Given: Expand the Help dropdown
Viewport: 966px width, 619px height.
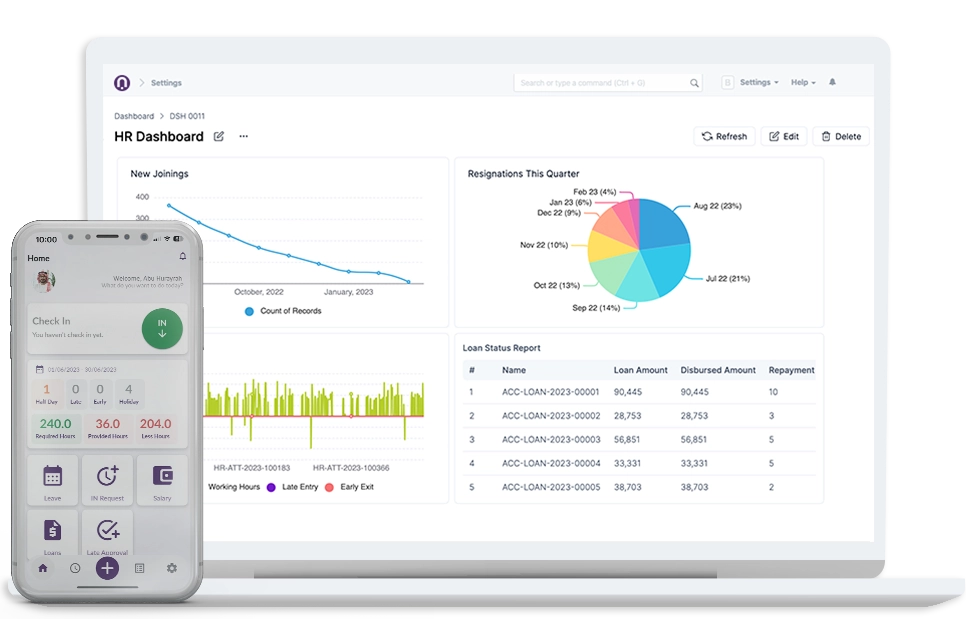Looking at the screenshot, I should 803,83.
